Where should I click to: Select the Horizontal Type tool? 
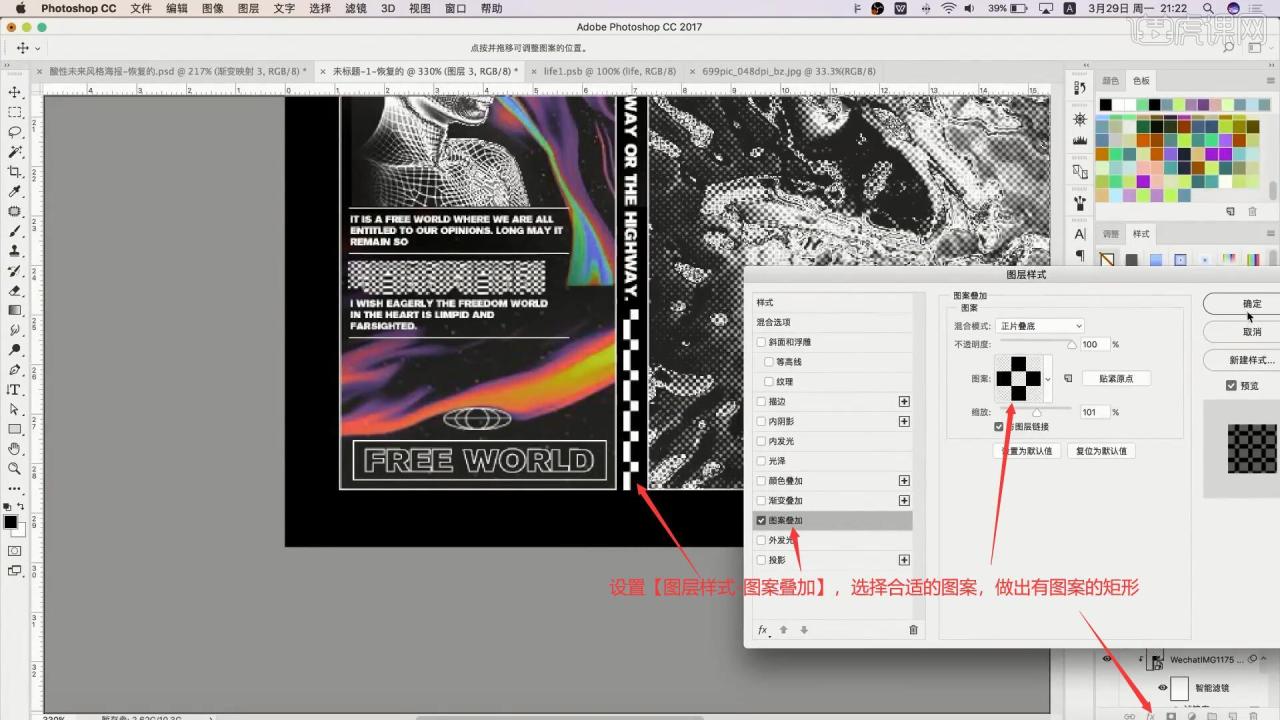[15, 389]
